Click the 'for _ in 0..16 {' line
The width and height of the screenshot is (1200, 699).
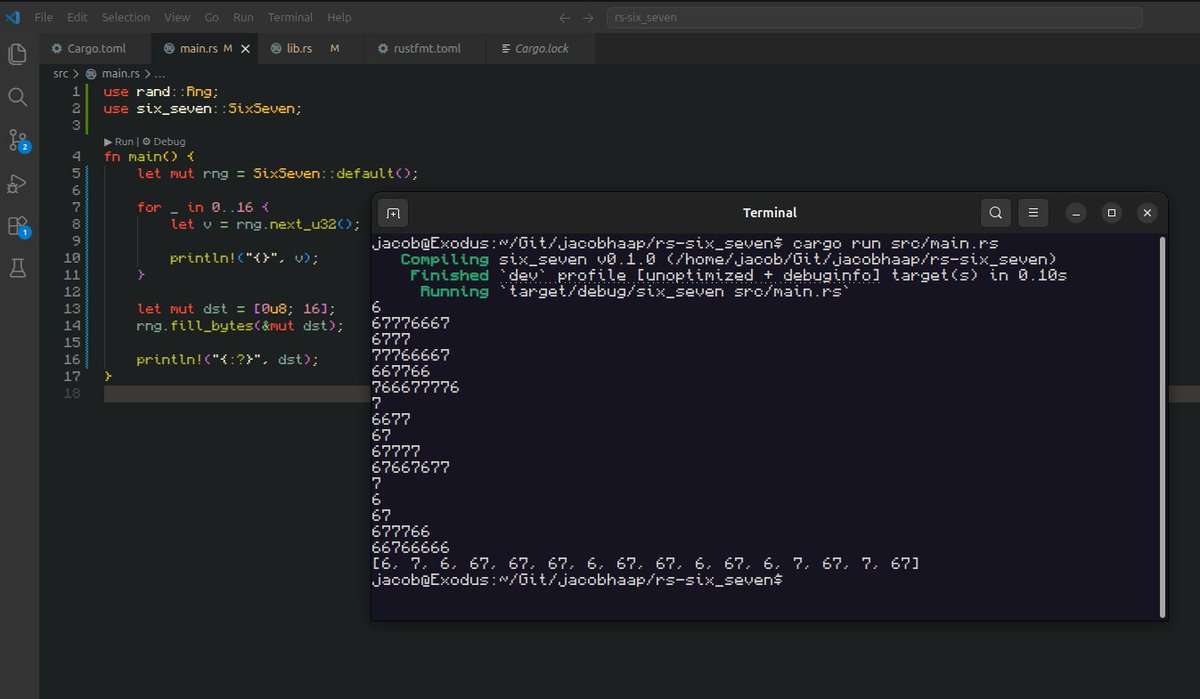[x=204, y=207]
